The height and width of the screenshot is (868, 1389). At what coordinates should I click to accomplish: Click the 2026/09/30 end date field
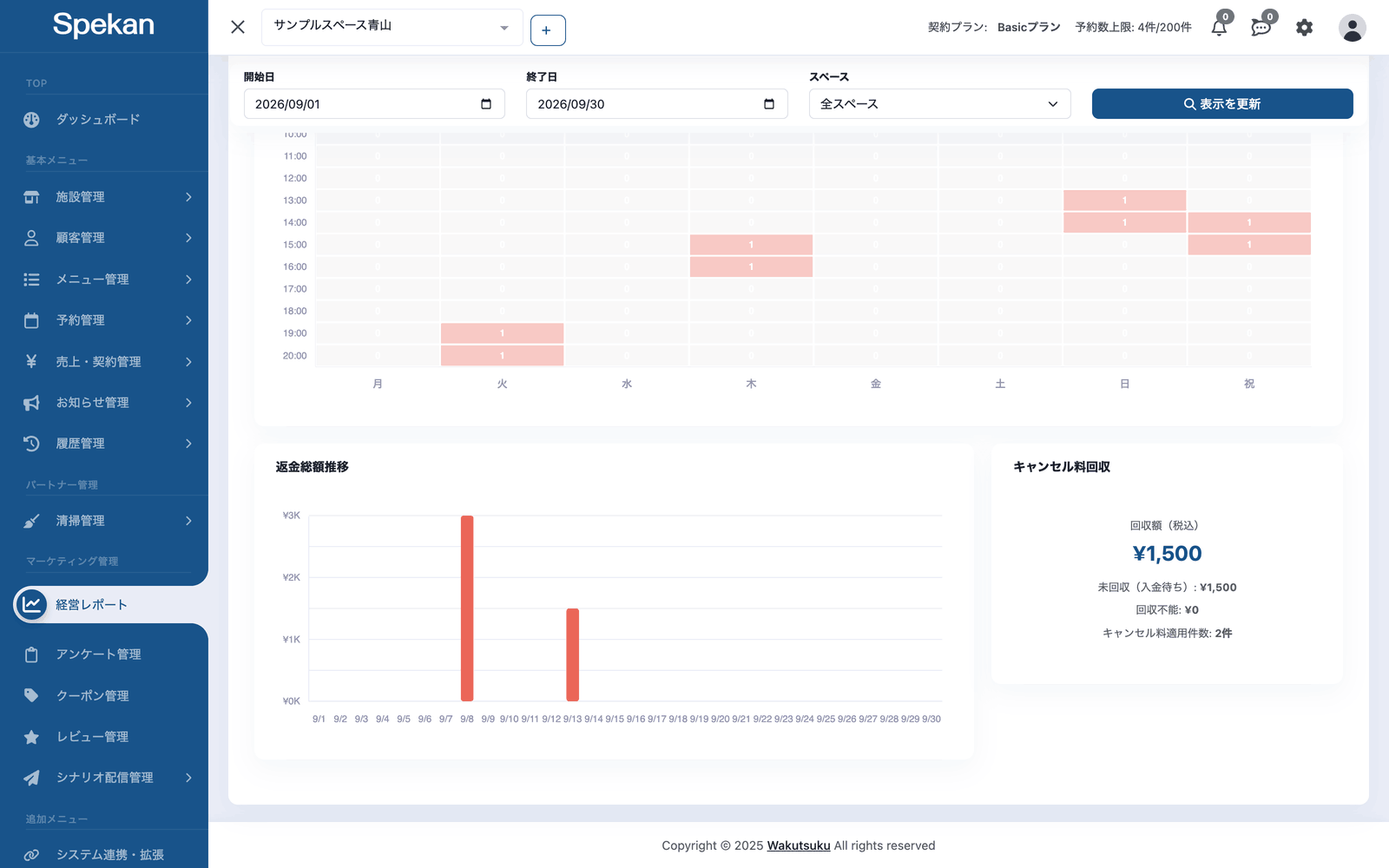[656, 104]
